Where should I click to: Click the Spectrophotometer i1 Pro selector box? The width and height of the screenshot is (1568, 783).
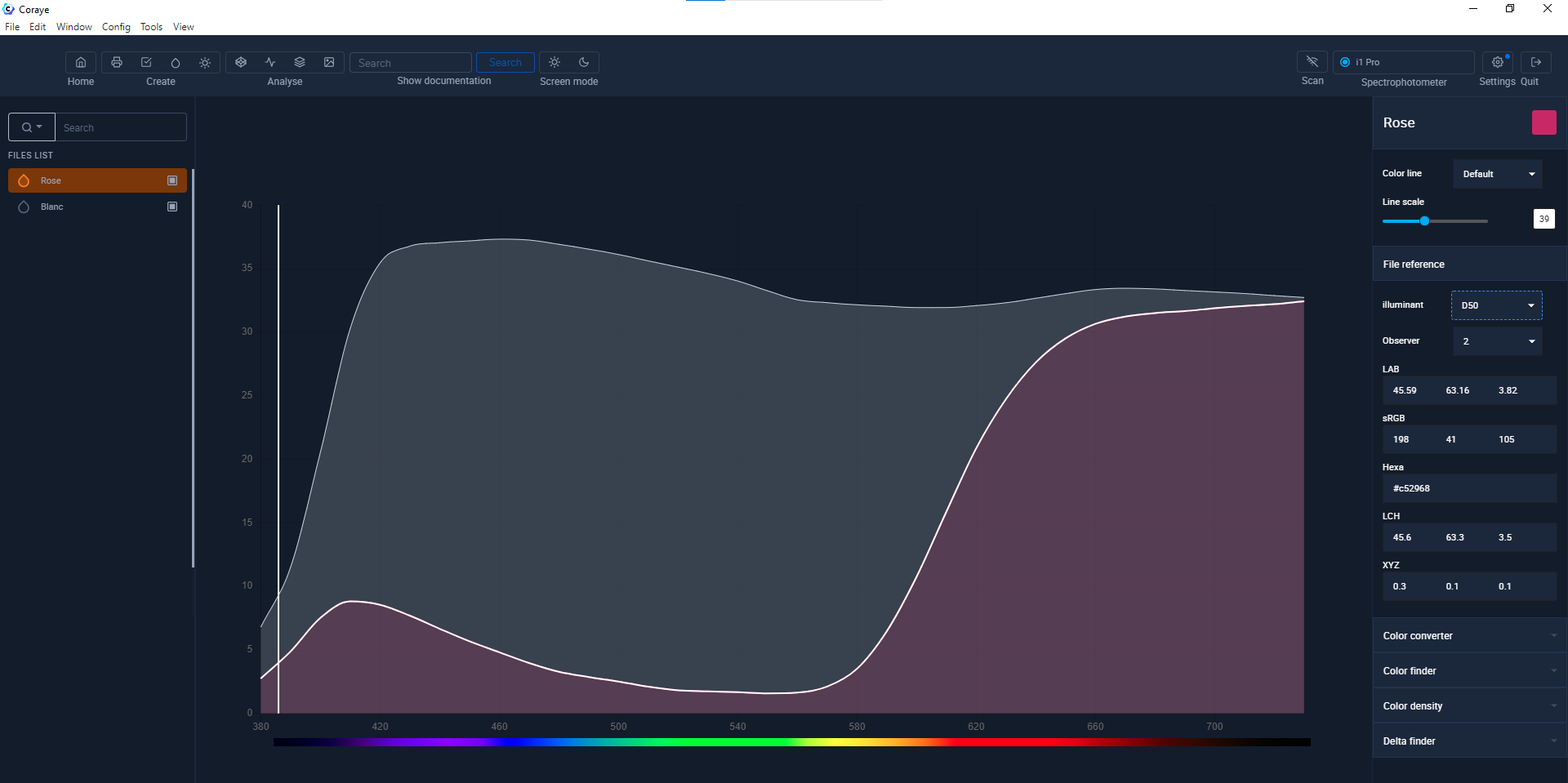[x=1404, y=62]
